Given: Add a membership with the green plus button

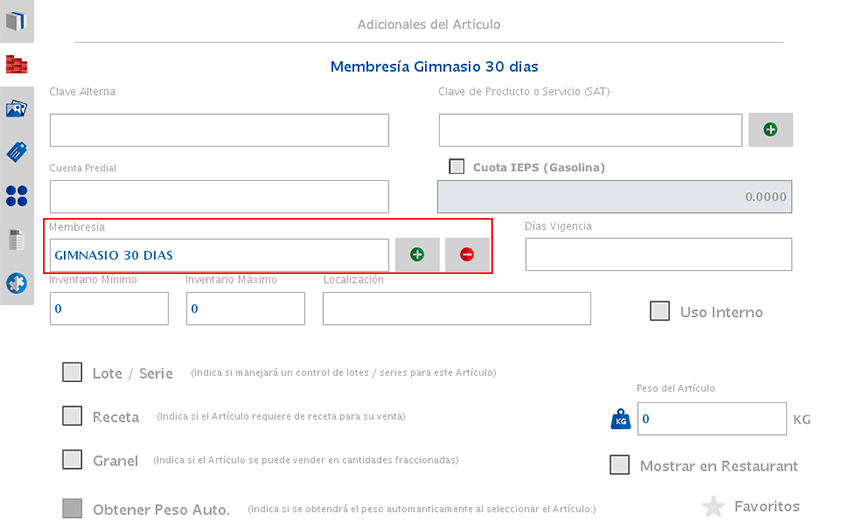Looking at the screenshot, I should click(417, 255).
